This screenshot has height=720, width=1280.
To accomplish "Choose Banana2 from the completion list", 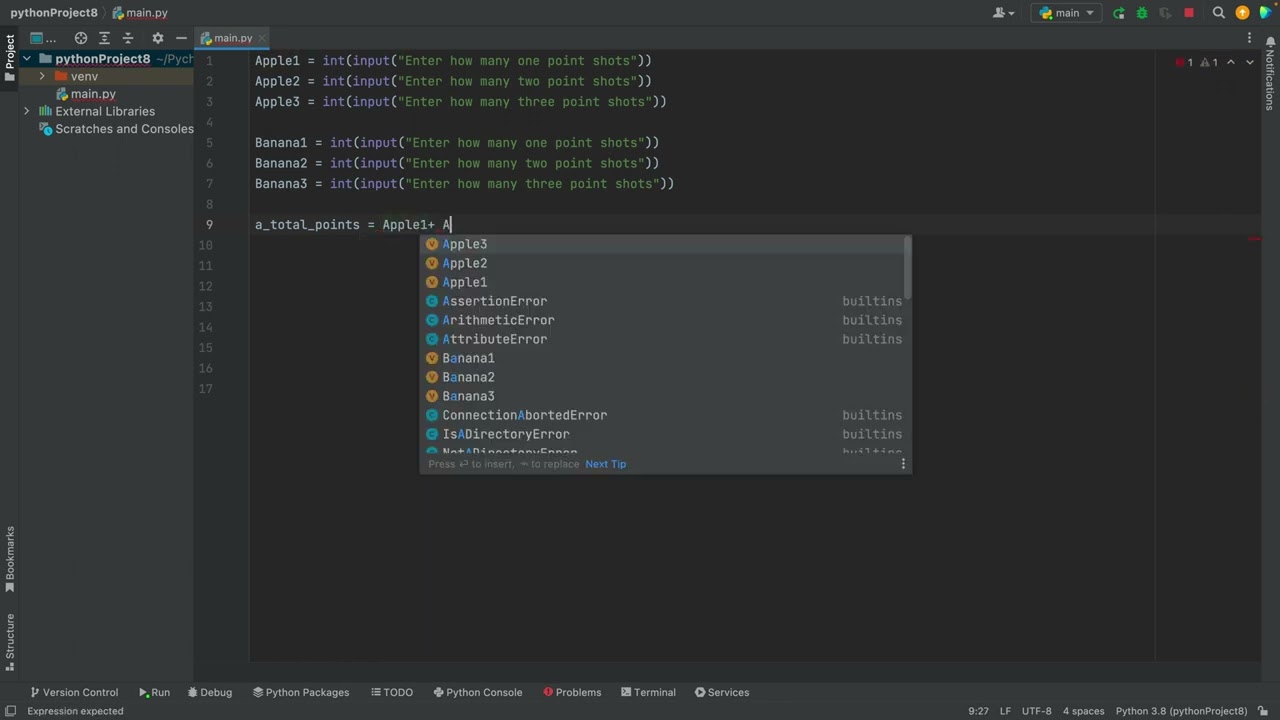I will pos(665,377).
